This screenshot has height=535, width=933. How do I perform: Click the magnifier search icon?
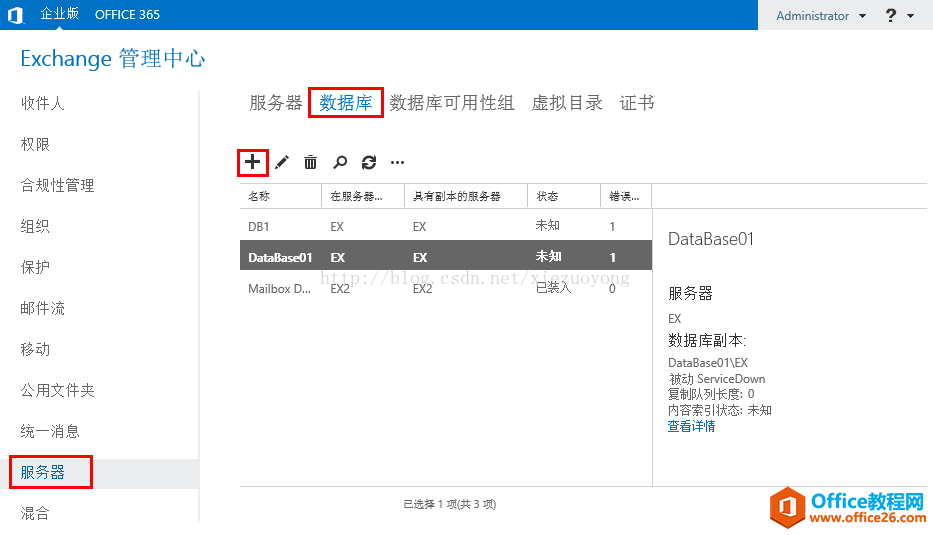tap(340, 162)
